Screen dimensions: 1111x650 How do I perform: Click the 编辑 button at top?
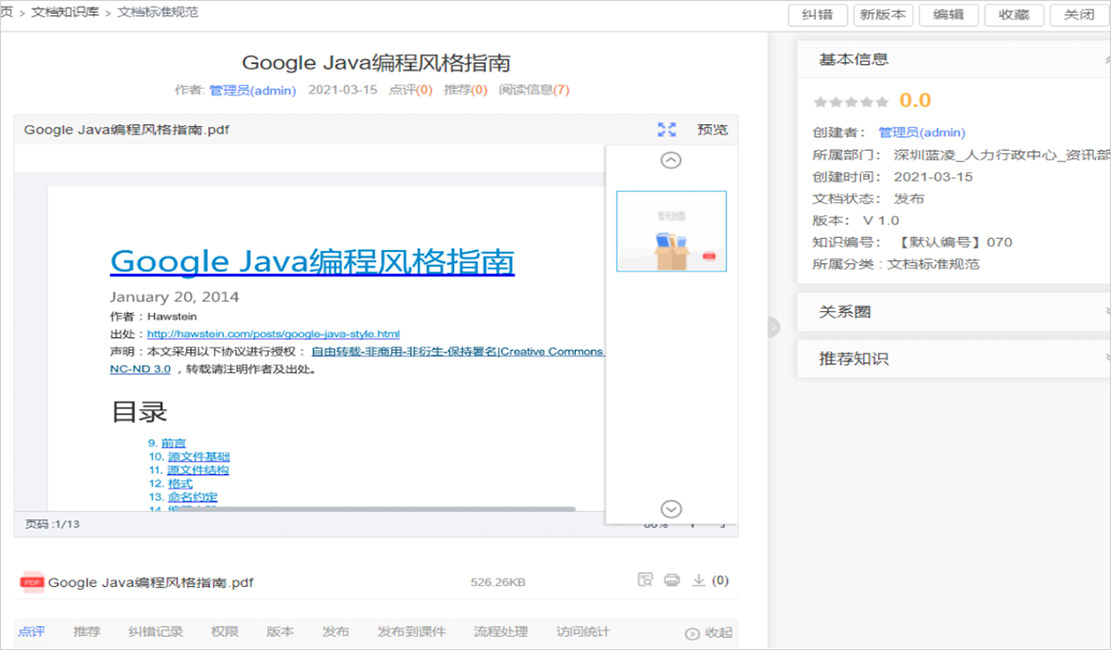pyautogui.click(x=948, y=15)
